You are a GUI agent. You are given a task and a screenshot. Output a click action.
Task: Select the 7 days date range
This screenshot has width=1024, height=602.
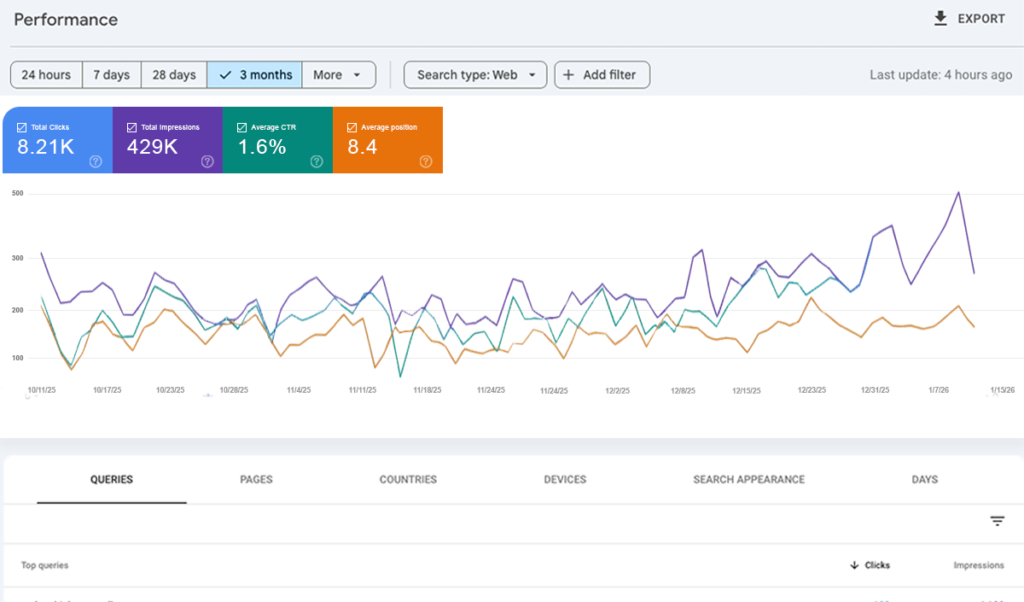[x=110, y=74]
